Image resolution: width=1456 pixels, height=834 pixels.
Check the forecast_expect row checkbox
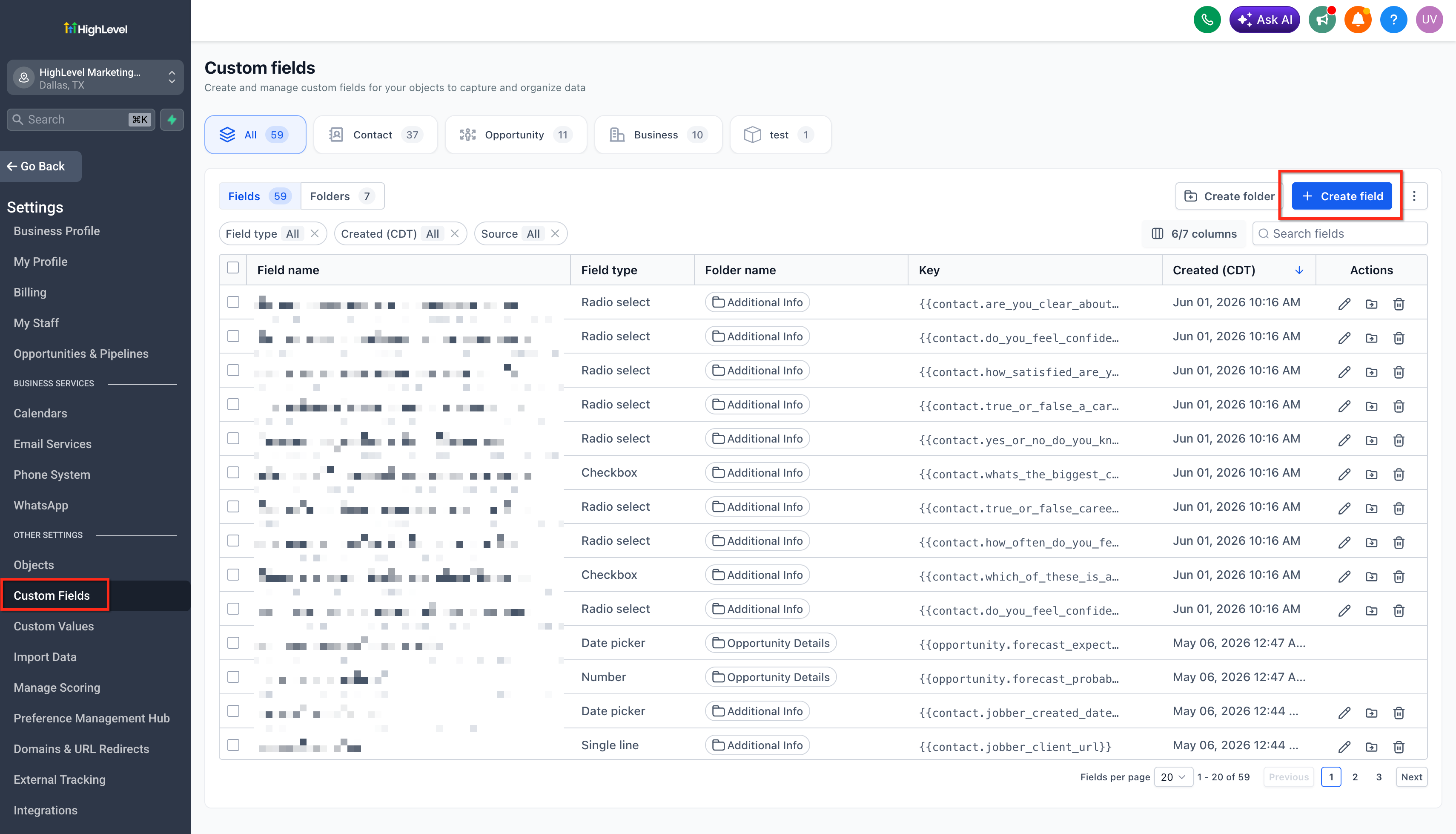click(x=233, y=643)
